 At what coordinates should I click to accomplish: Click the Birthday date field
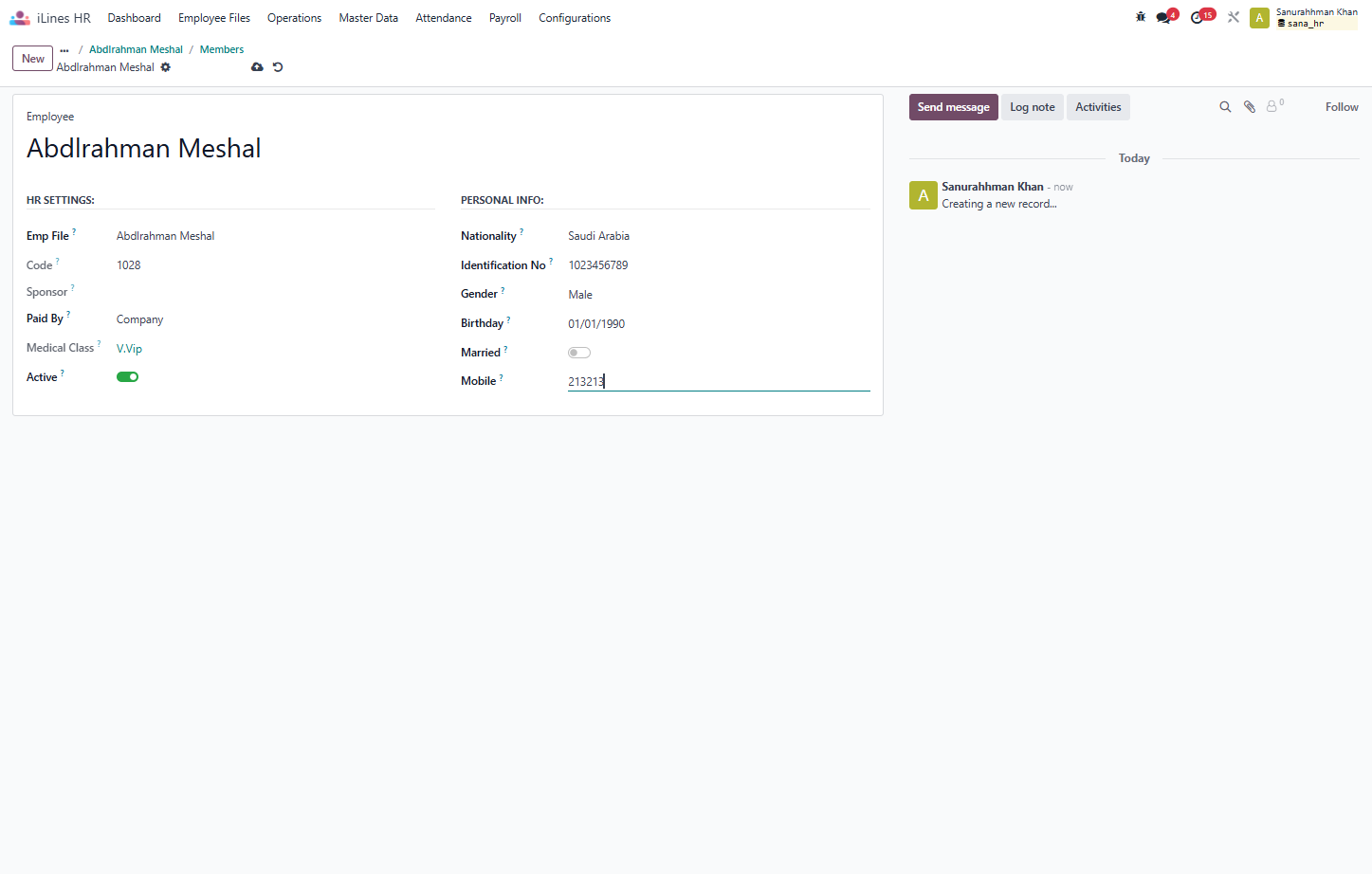(719, 324)
